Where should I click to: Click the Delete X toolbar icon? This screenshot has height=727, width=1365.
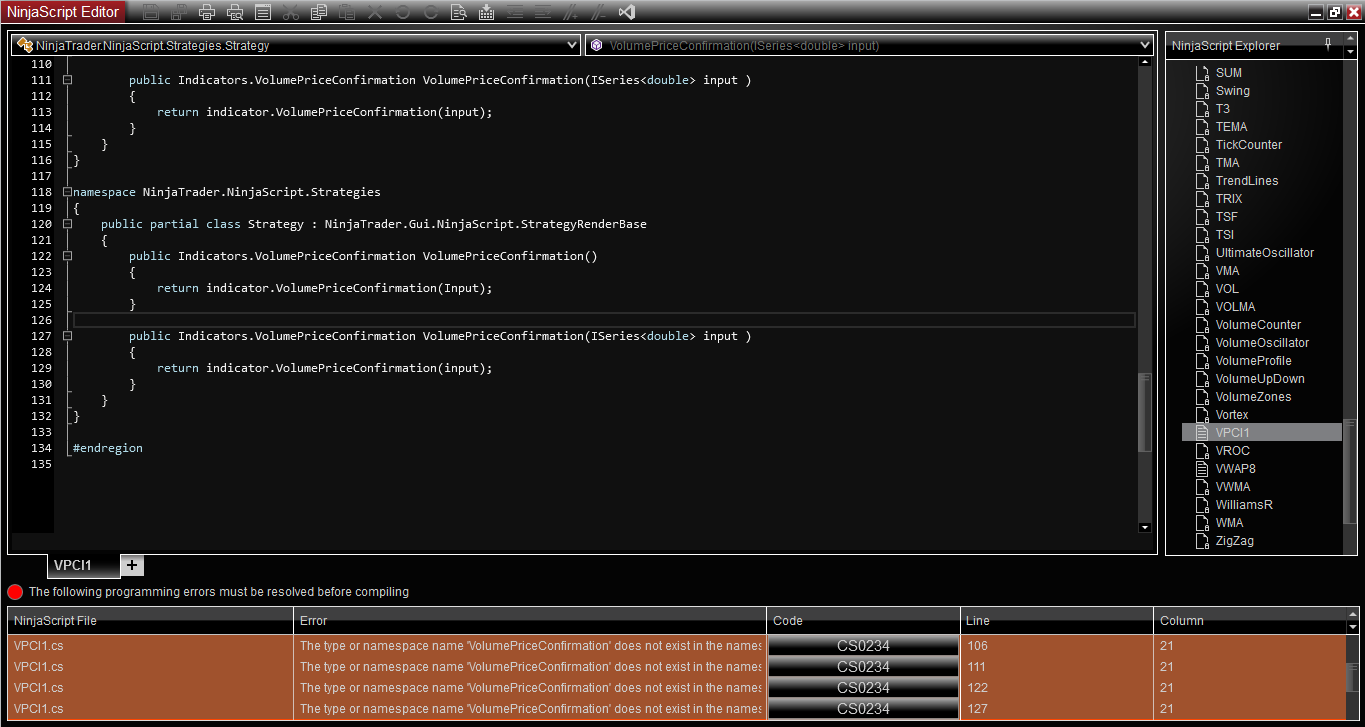pos(375,13)
